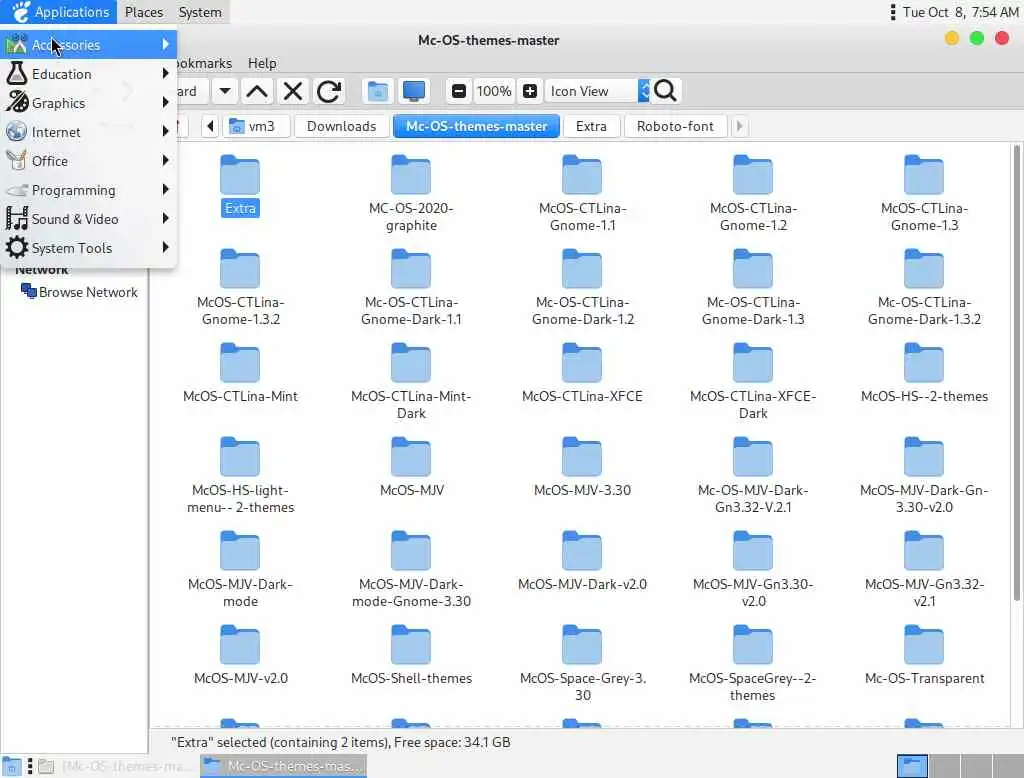Switch to first workspace in pager
Screen dimensions: 1024x778
(912, 766)
